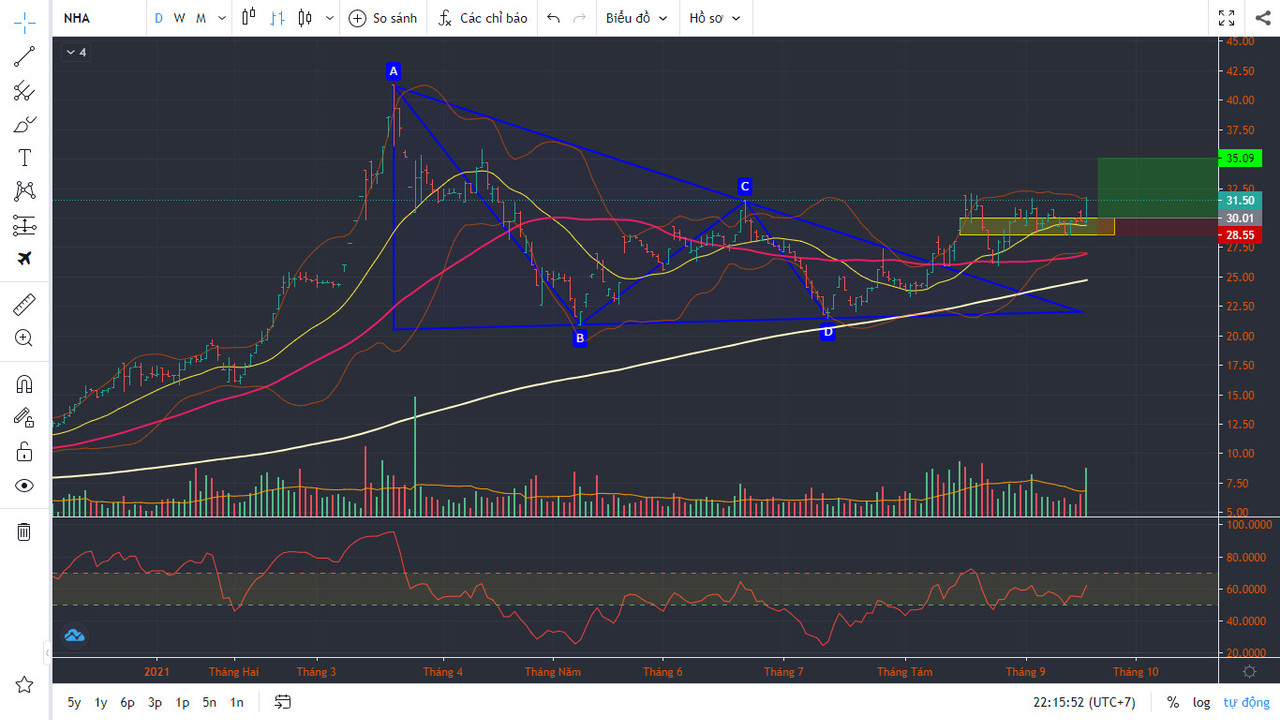Viewport: 1280px width, 720px height.
Task: Toggle magnet mode on
Action: [x=24, y=384]
